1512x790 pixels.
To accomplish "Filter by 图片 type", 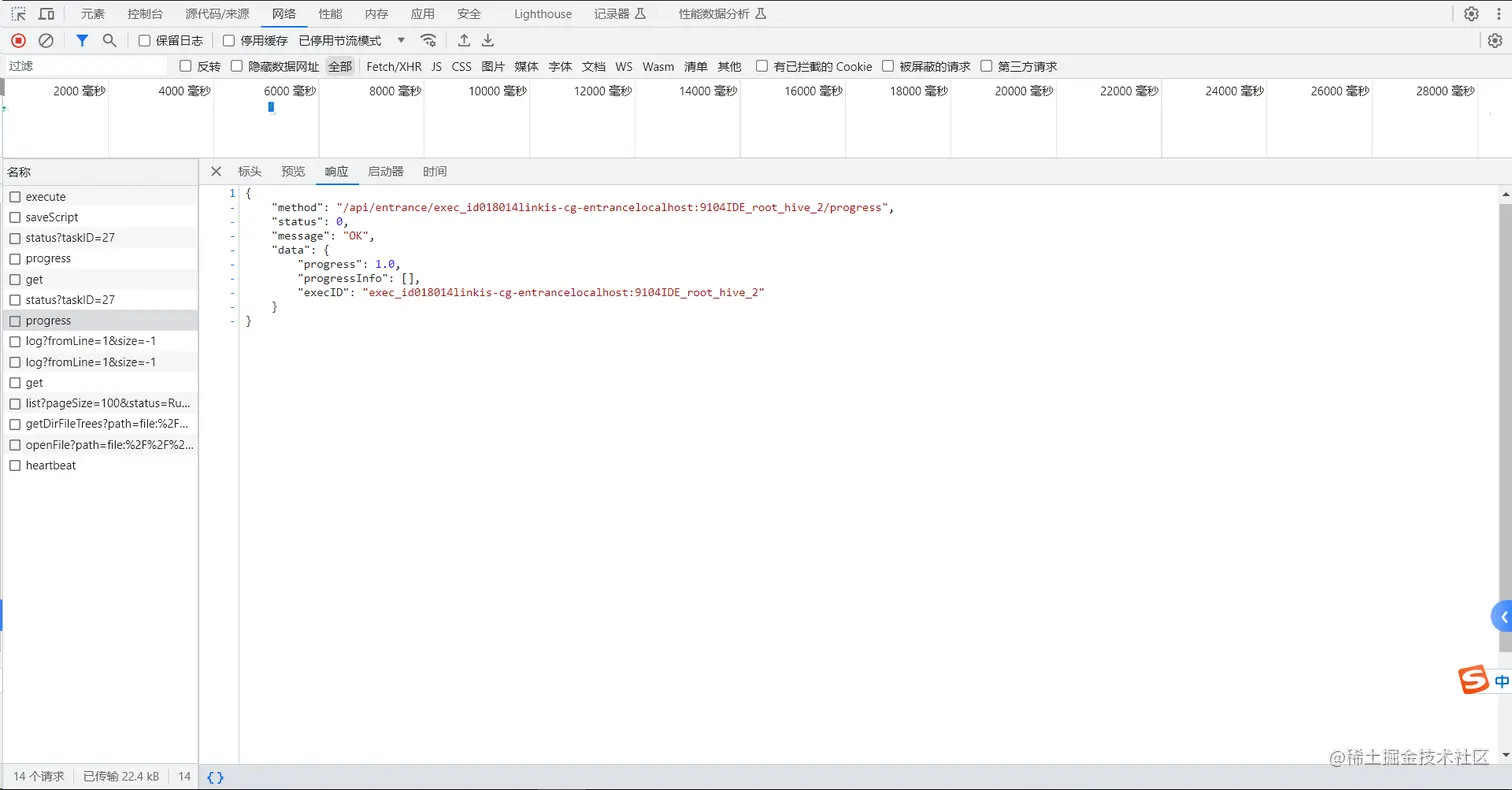I will [493, 67].
